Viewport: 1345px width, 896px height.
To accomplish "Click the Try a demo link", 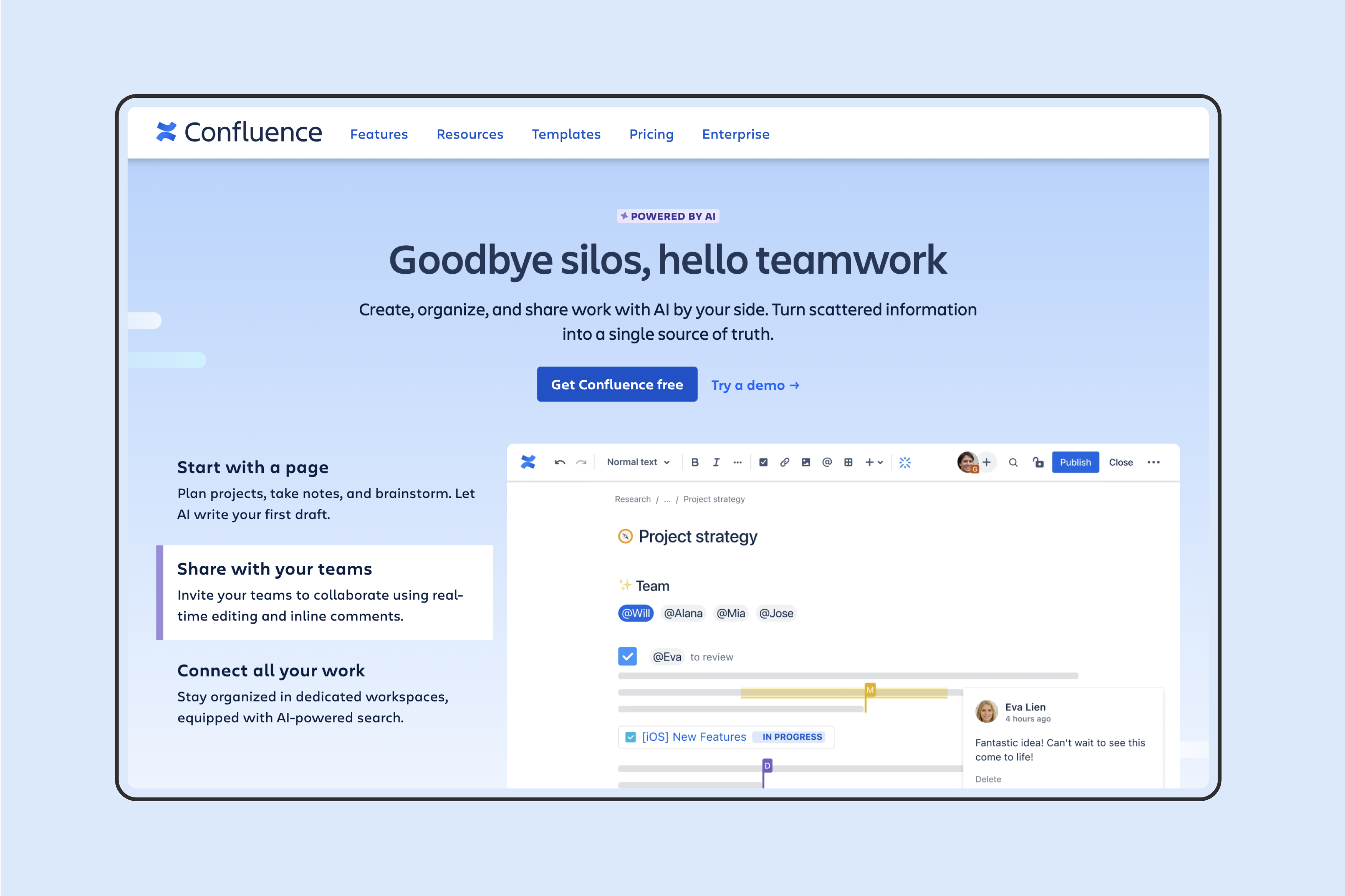I will click(x=755, y=385).
